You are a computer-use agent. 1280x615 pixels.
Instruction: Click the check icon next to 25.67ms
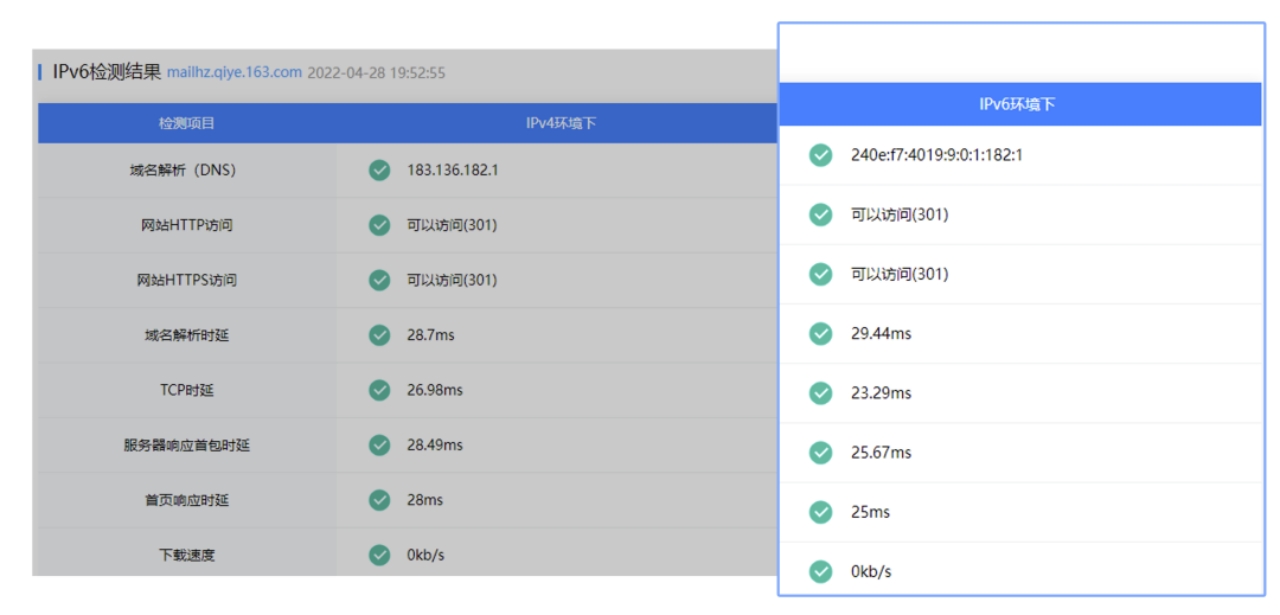(820, 452)
